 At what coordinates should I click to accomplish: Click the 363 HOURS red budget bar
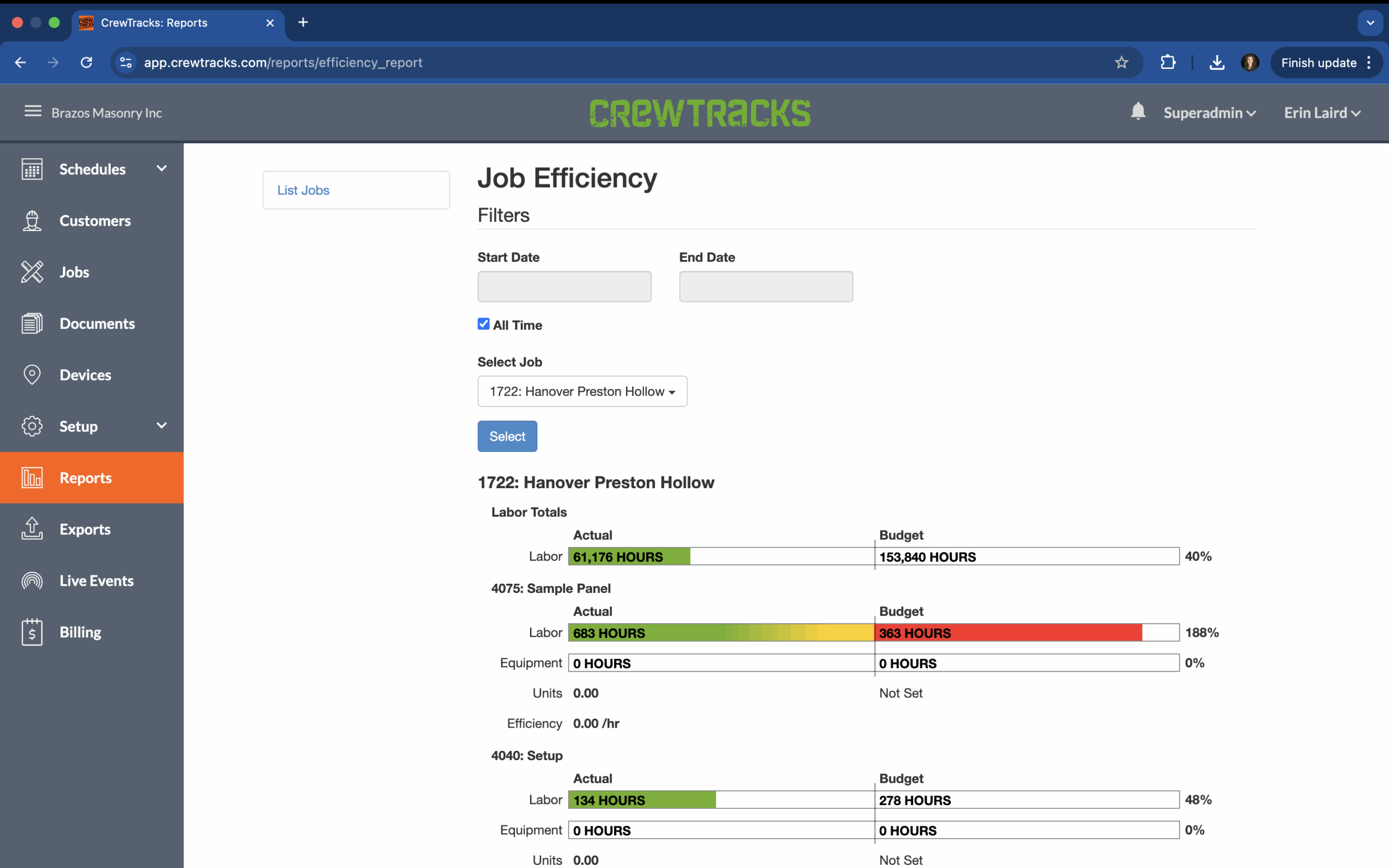pos(1009,633)
